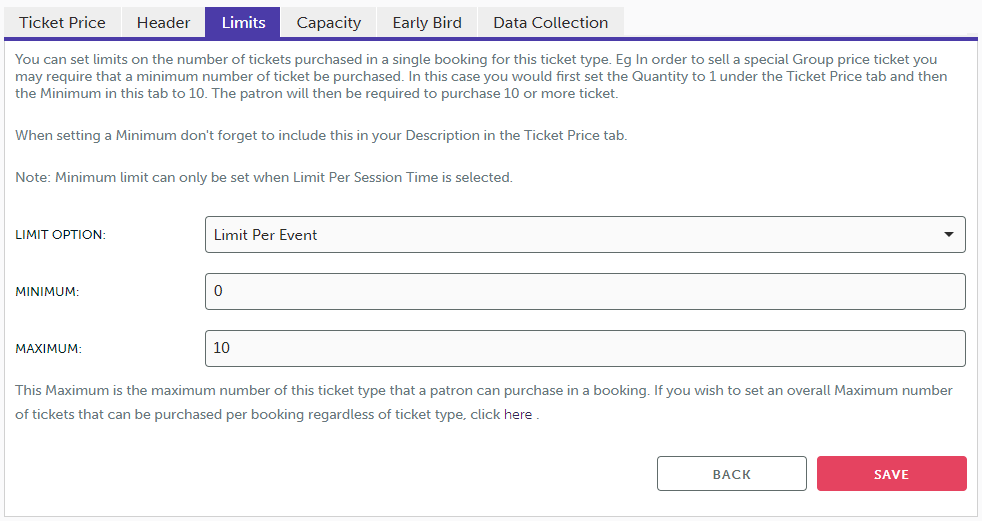Click the 'You can set limits' intro paragraph
The height and width of the screenshot is (521, 982).
click(x=480, y=77)
